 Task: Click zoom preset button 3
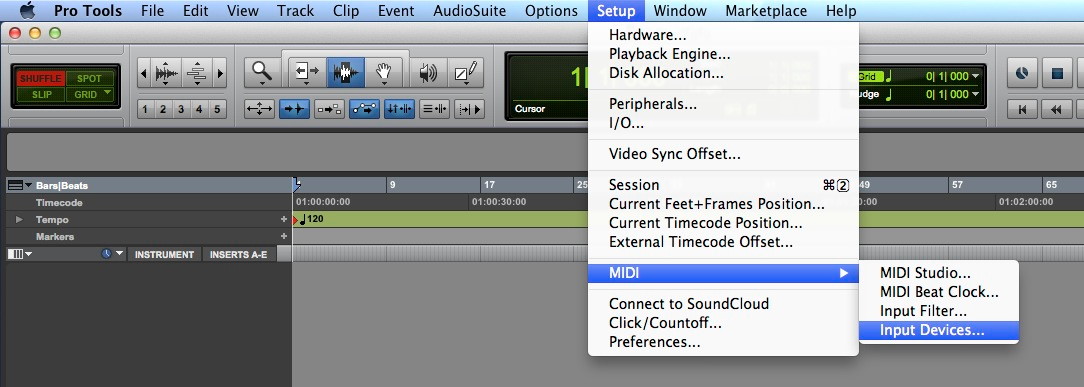[180, 109]
